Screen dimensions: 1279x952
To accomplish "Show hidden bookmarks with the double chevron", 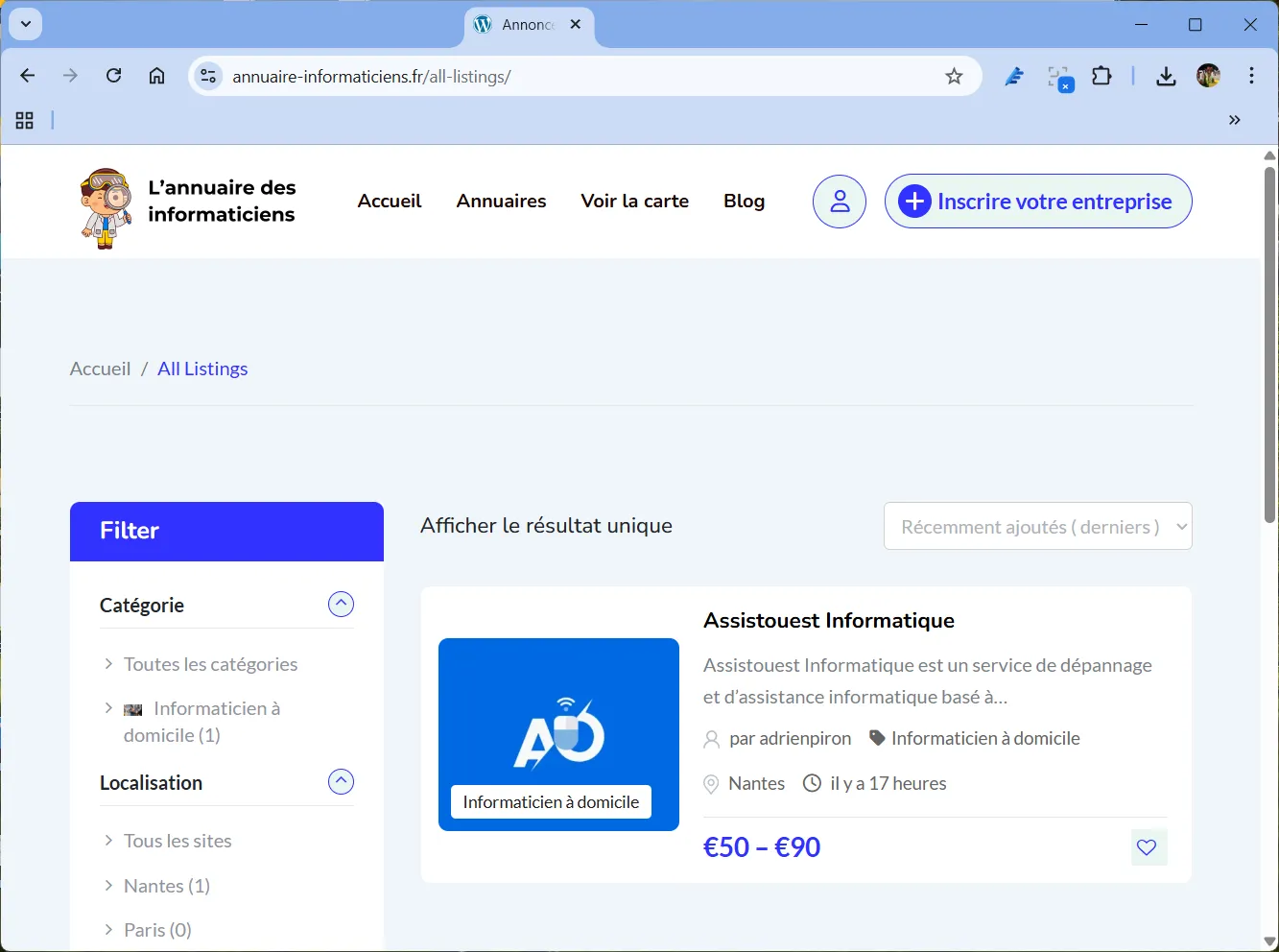I will coord(1235,120).
